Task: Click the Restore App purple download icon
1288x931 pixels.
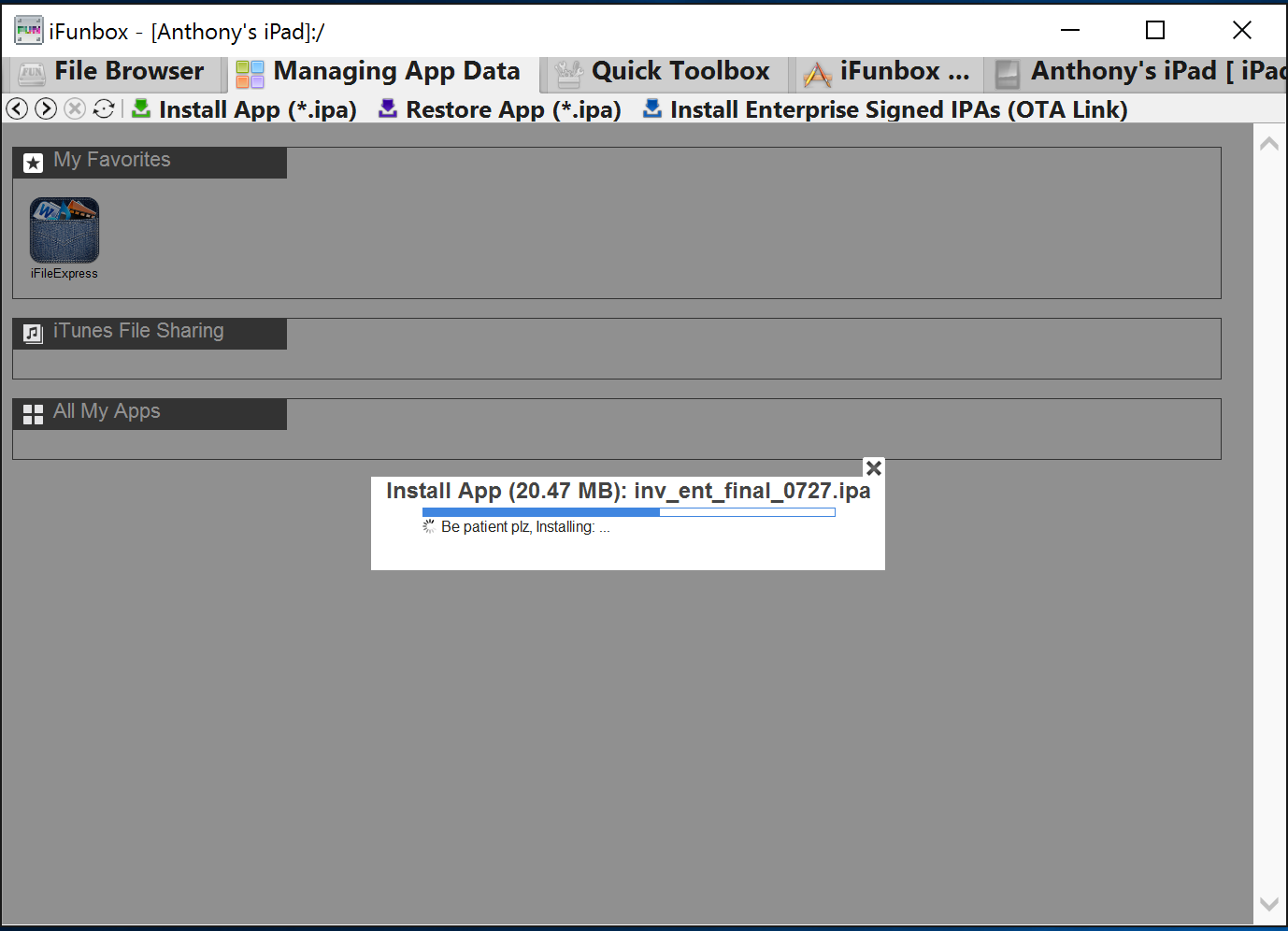Action: [x=388, y=108]
